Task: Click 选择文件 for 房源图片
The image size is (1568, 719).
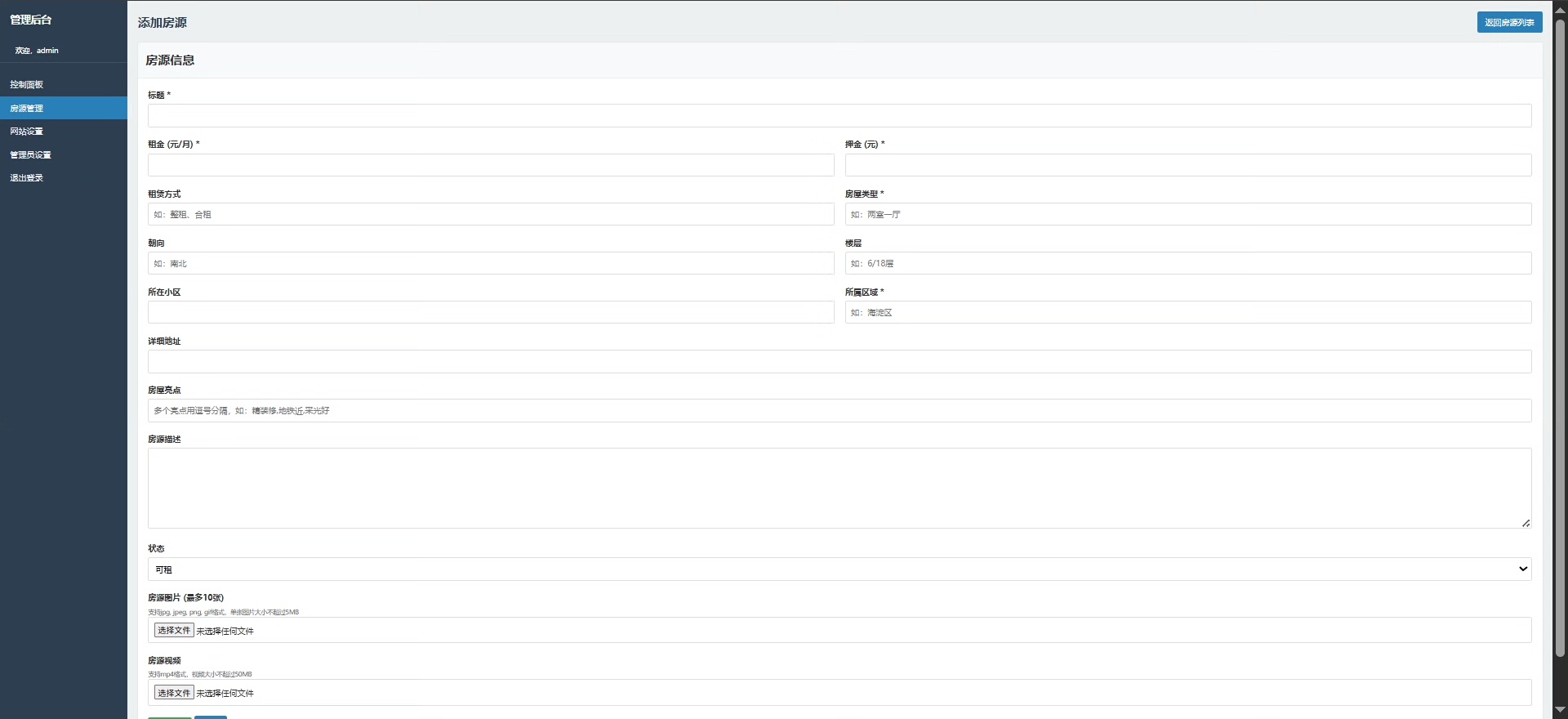Action: [x=174, y=631]
